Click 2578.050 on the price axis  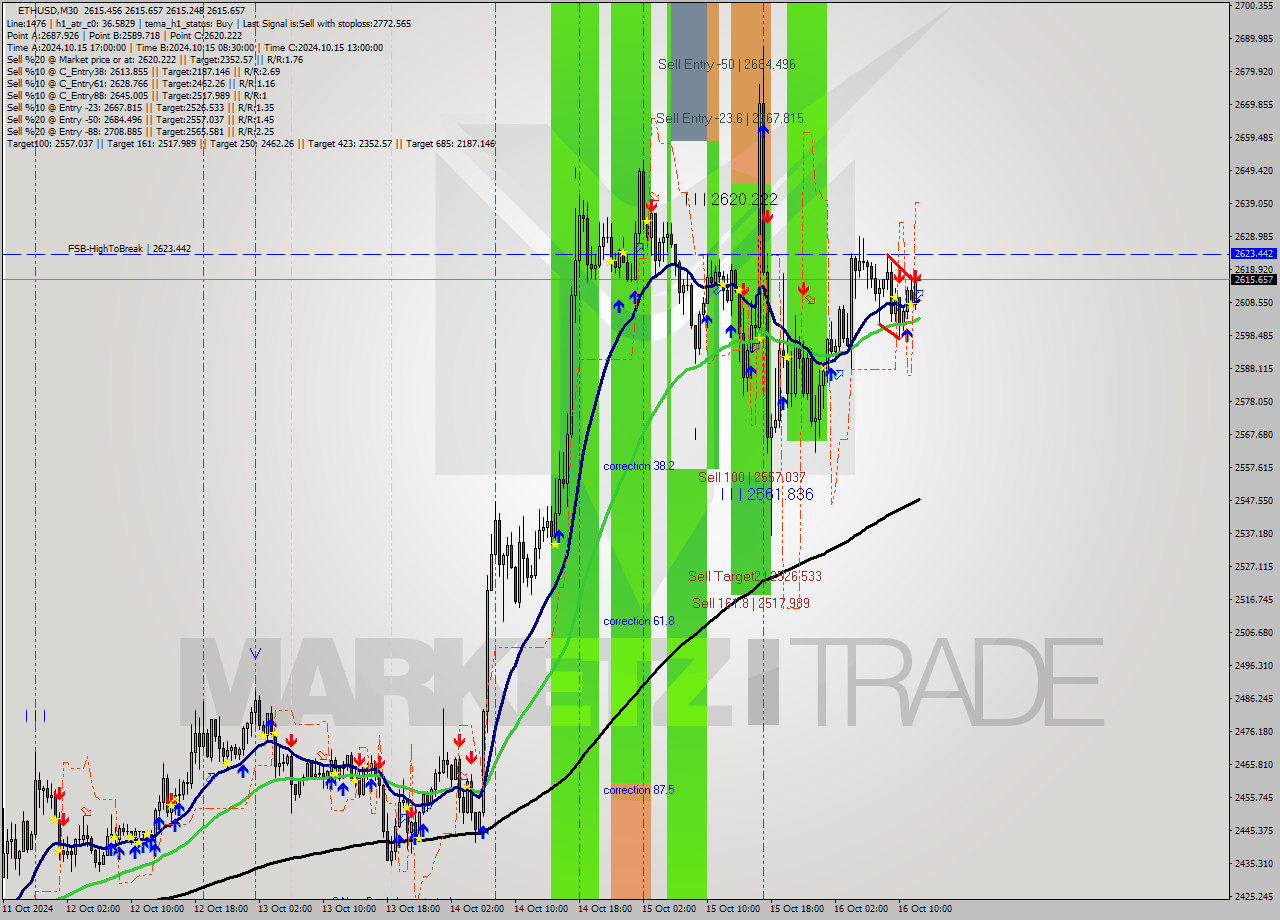(x=1254, y=402)
